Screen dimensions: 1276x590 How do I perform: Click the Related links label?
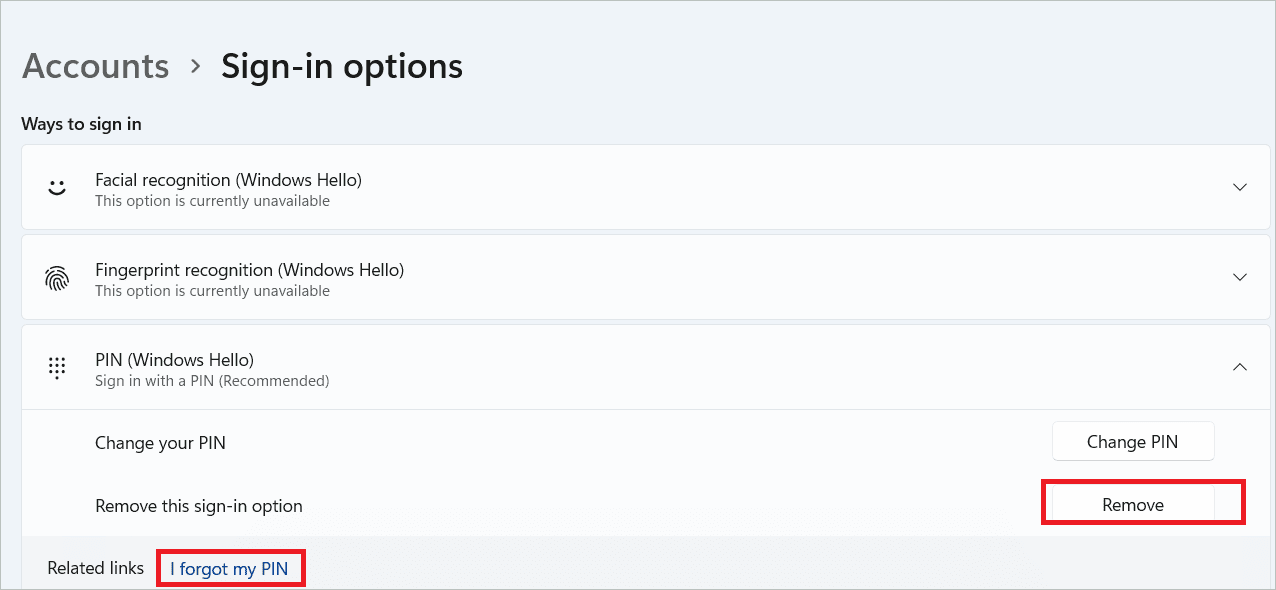point(96,568)
